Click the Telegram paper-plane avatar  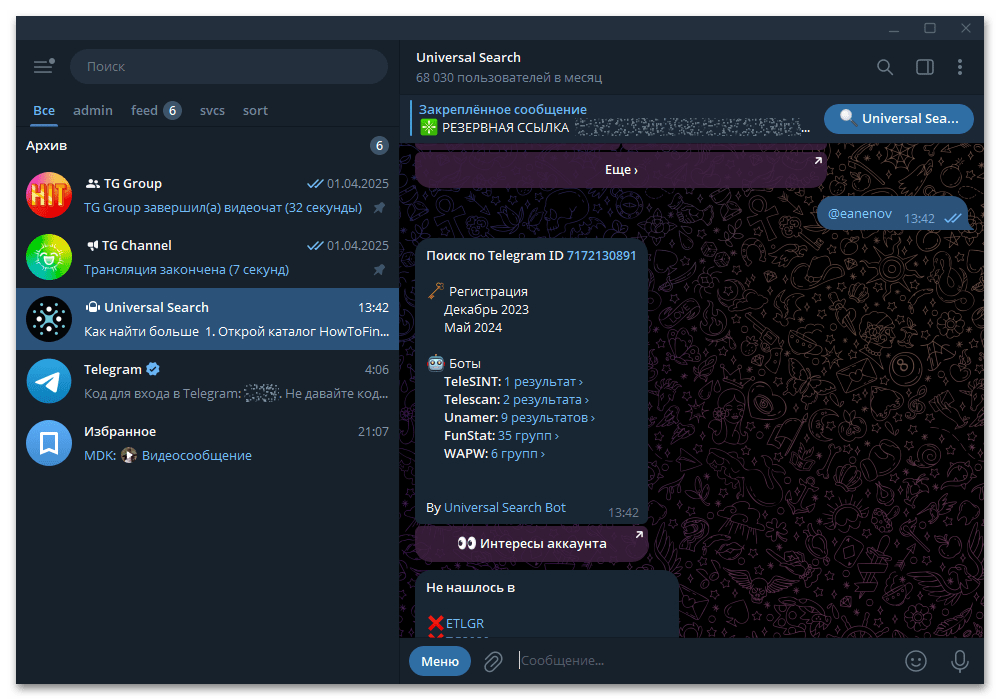pos(49,381)
